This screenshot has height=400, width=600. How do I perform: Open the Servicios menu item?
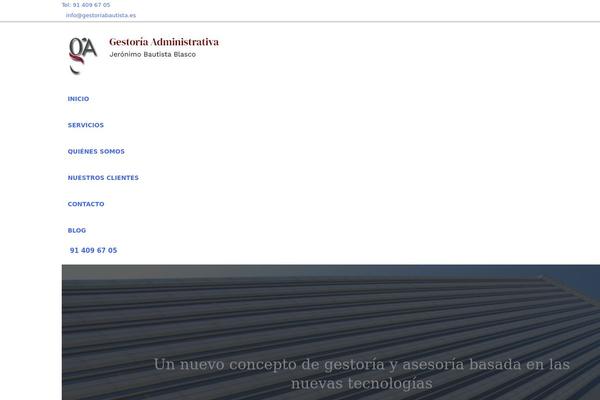(86, 125)
